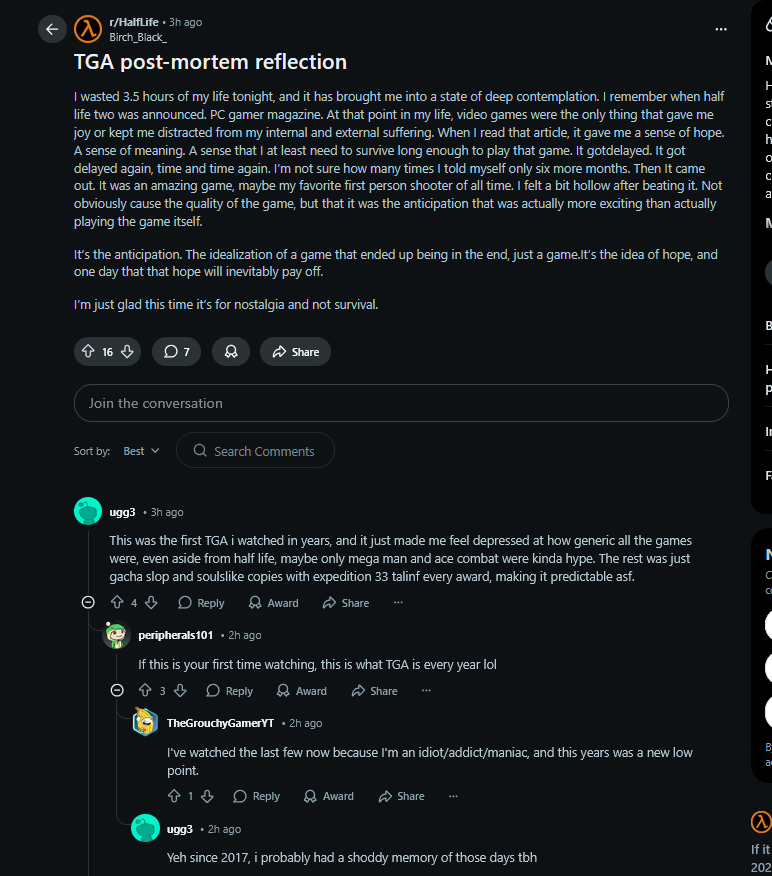Image resolution: width=772 pixels, height=876 pixels.
Task: Open the post's comments button showing 7
Action: click(176, 352)
